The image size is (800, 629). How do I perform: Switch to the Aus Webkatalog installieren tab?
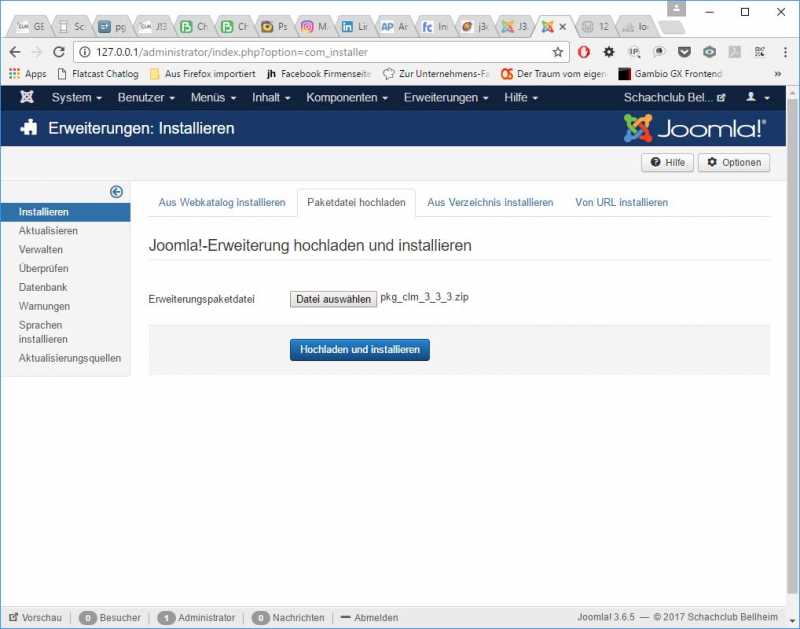tap(222, 202)
